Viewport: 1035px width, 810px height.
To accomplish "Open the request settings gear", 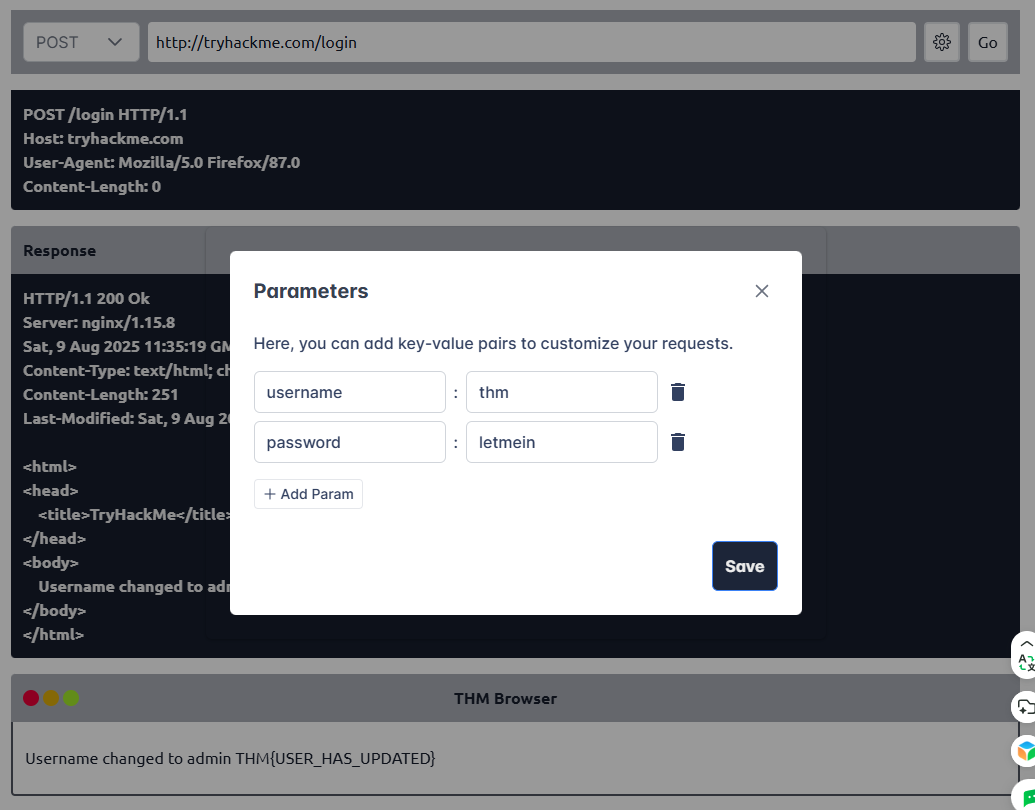I will click(942, 42).
